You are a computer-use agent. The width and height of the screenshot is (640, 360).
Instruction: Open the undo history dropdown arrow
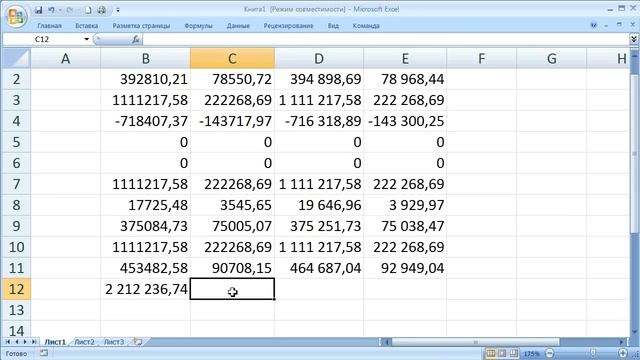60,10
